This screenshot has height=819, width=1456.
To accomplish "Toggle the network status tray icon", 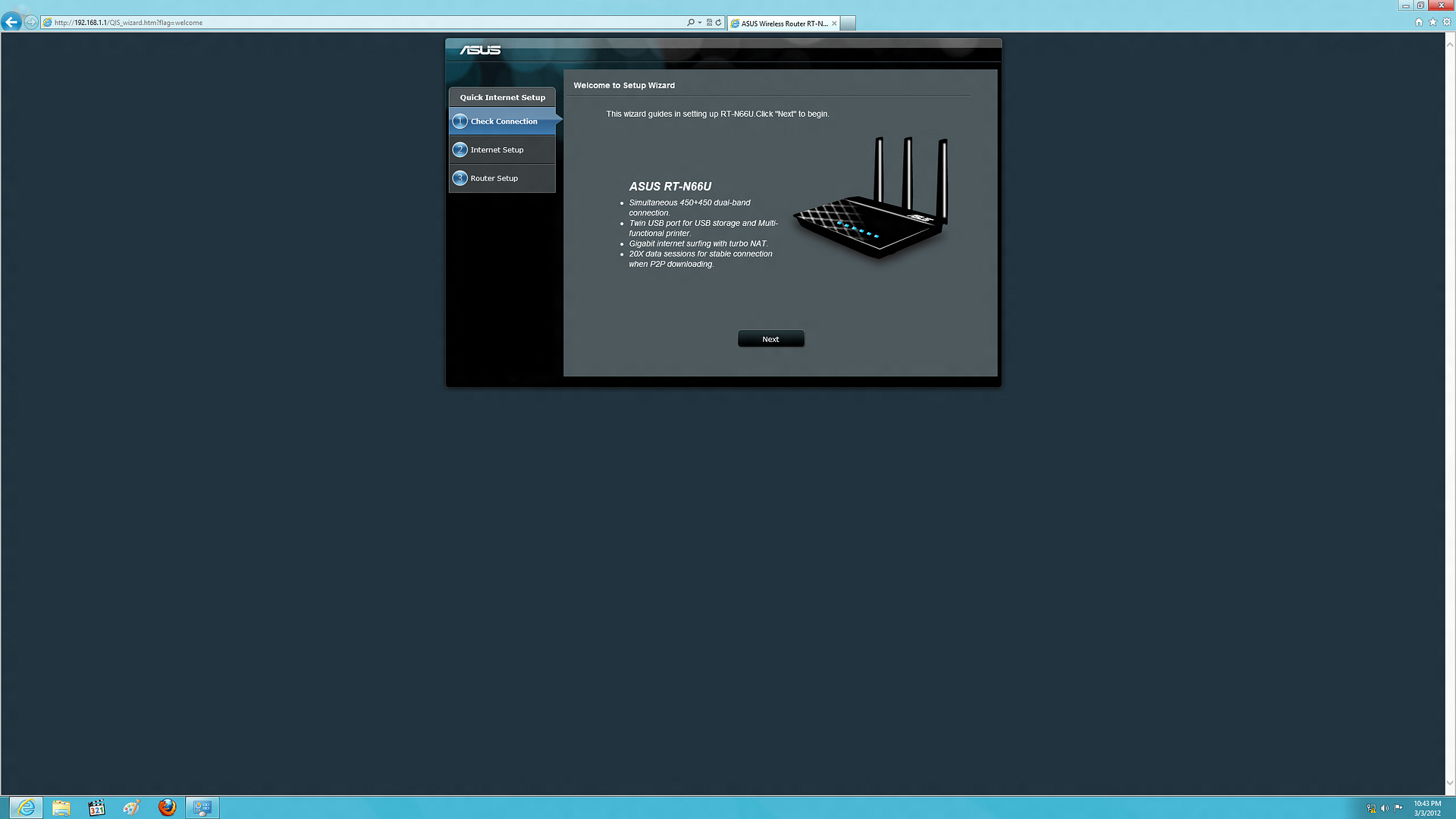I will pyautogui.click(x=1372, y=808).
